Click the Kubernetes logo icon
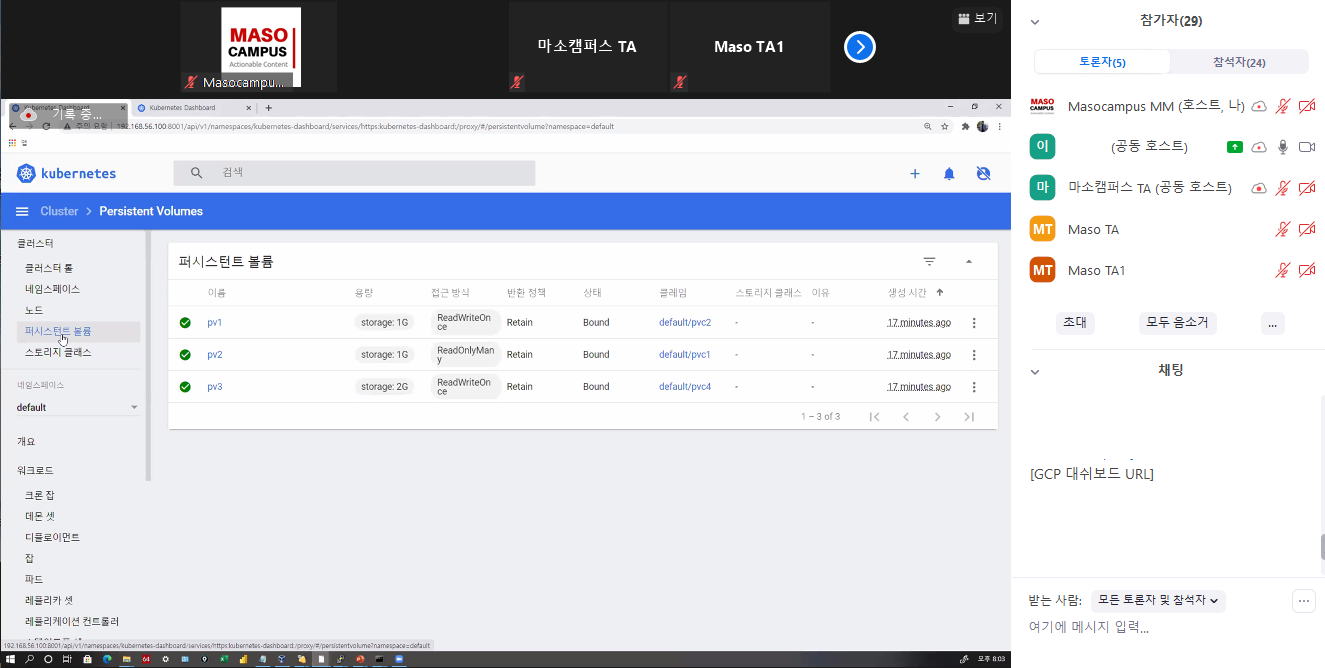 (x=26, y=173)
